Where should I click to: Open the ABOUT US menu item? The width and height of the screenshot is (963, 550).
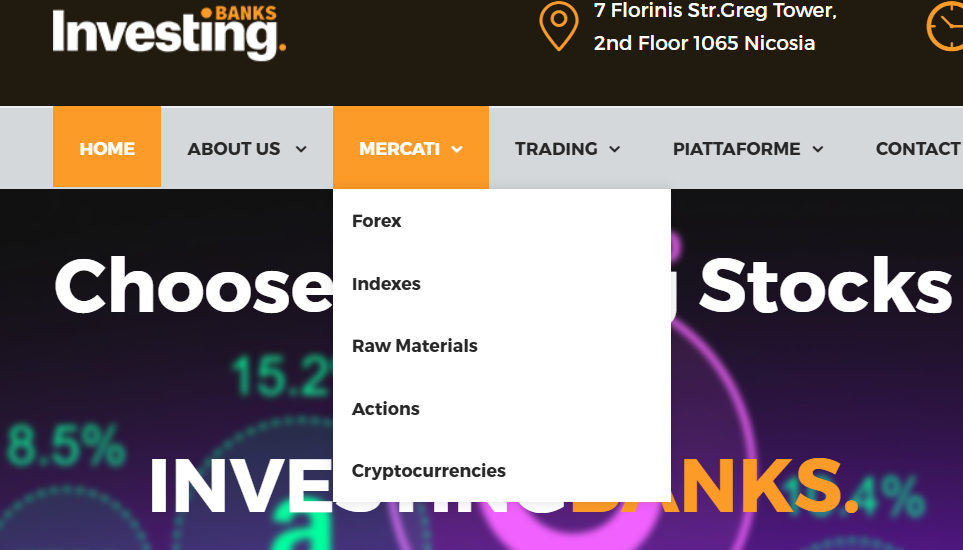233,149
